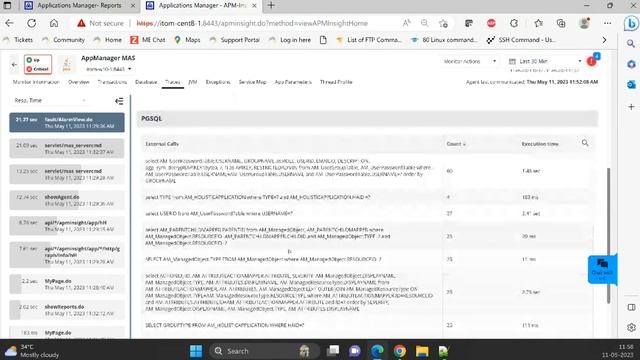This screenshot has width=640, height=360.
Task: Open Bing sidebar button
Action: coord(631,24)
